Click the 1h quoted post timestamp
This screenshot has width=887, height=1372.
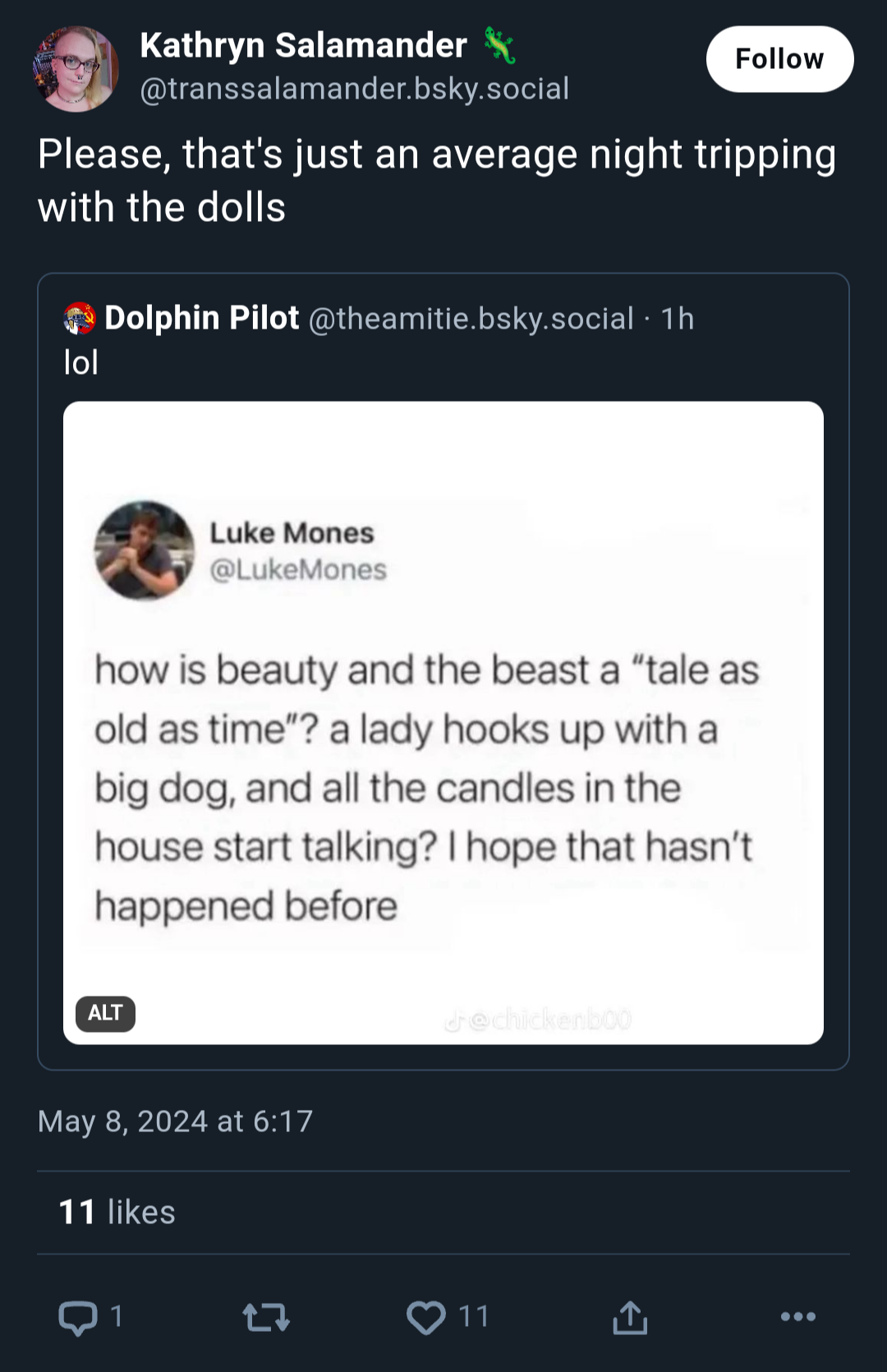click(x=678, y=319)
